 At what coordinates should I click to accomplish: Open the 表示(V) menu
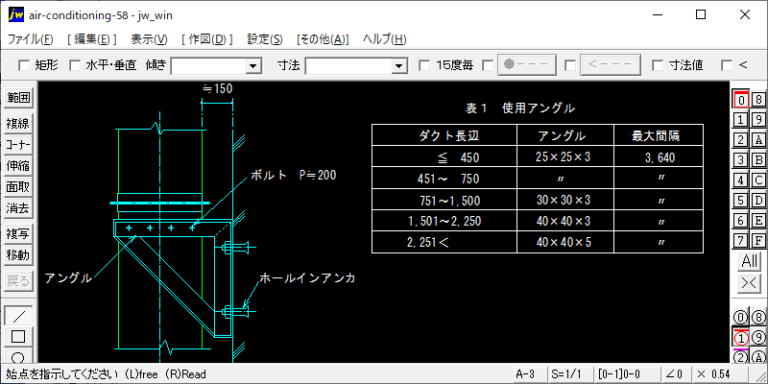(149, 39)
